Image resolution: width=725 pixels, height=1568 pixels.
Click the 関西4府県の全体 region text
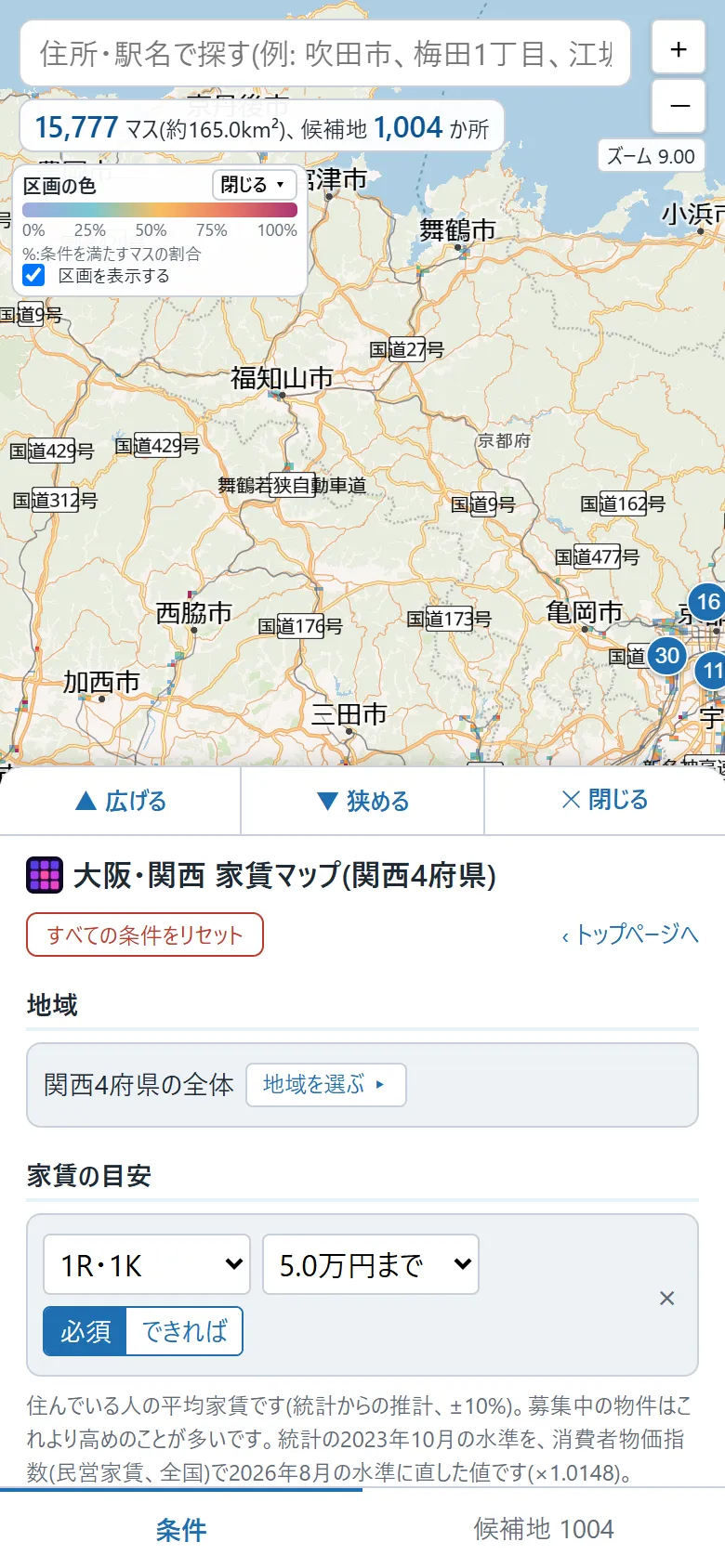[139, 1085]
